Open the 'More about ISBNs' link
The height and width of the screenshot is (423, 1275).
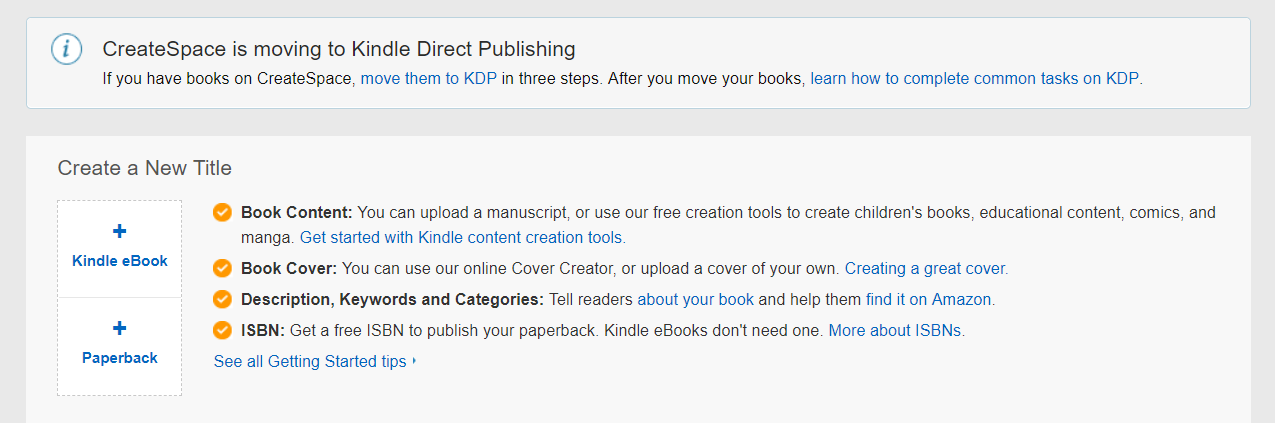pyautogui.click(x=895, y=330)
